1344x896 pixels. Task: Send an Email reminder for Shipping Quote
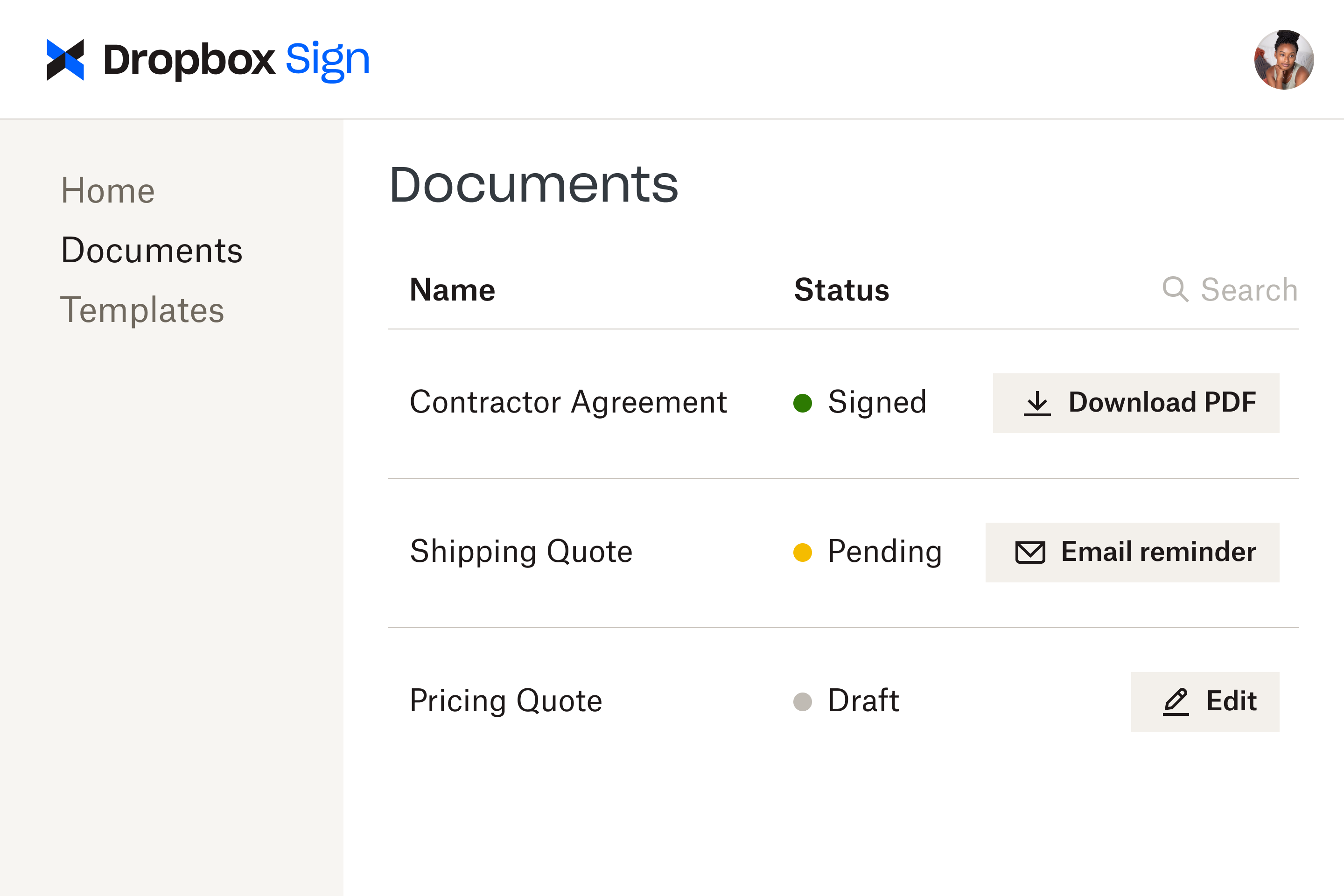click(x=1132, y=552)
